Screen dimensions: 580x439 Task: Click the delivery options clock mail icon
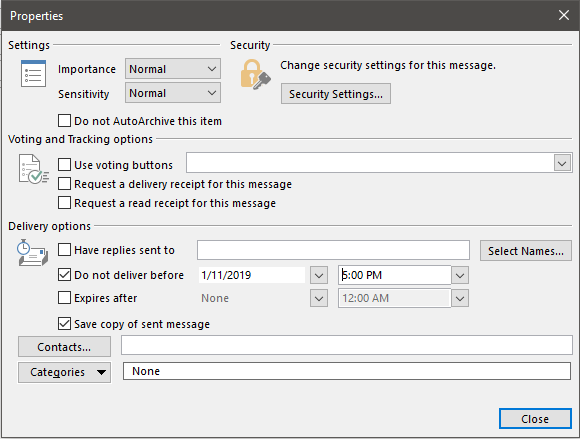(x=33, y=253)
